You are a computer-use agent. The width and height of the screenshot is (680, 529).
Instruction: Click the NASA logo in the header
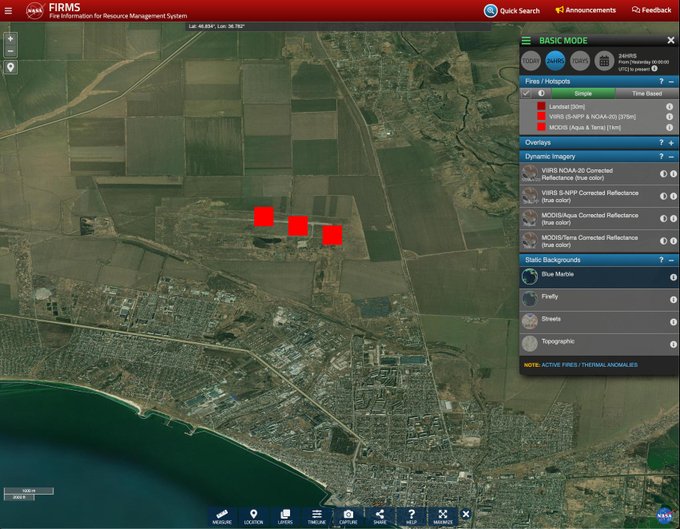(x=34, y=10)
